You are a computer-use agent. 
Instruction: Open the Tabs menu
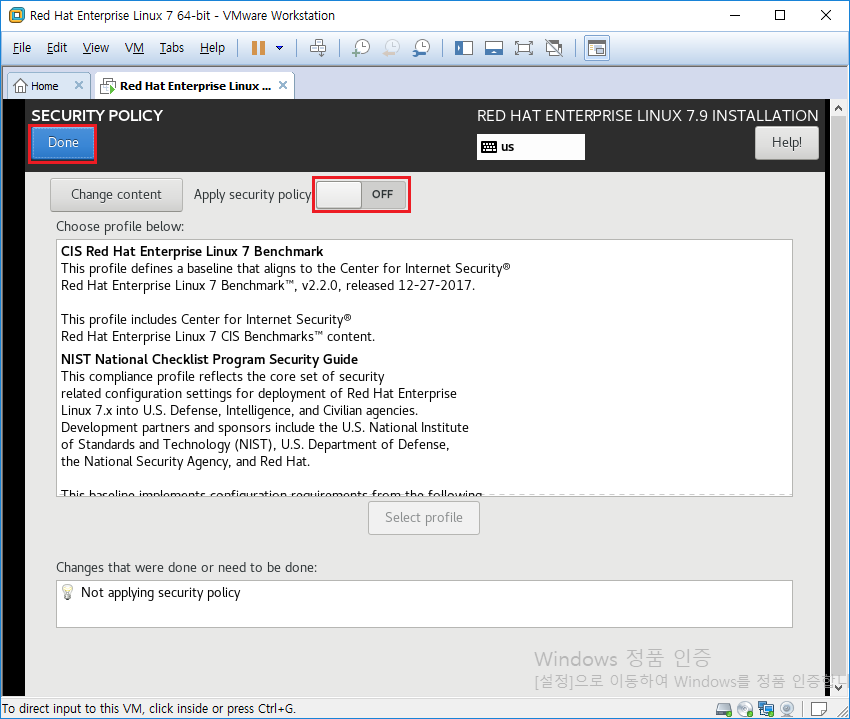point(172,48)
